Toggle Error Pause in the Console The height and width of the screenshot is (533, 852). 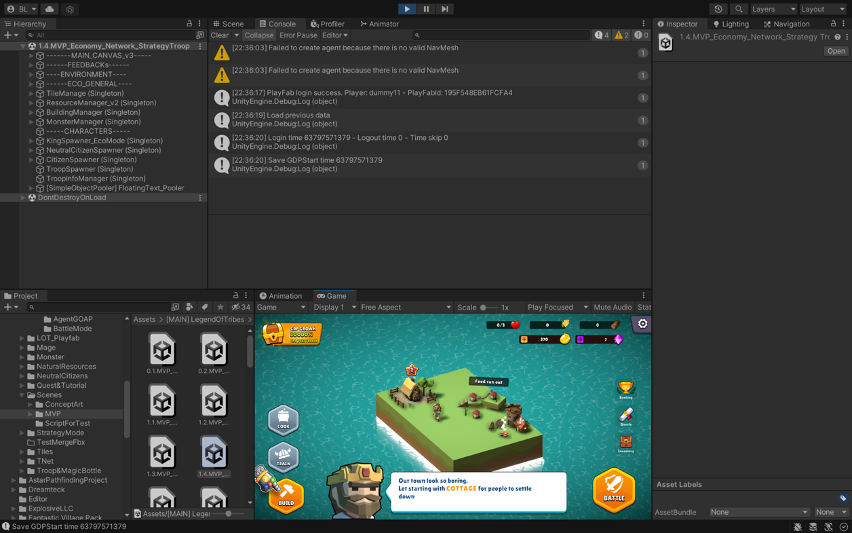298,35
